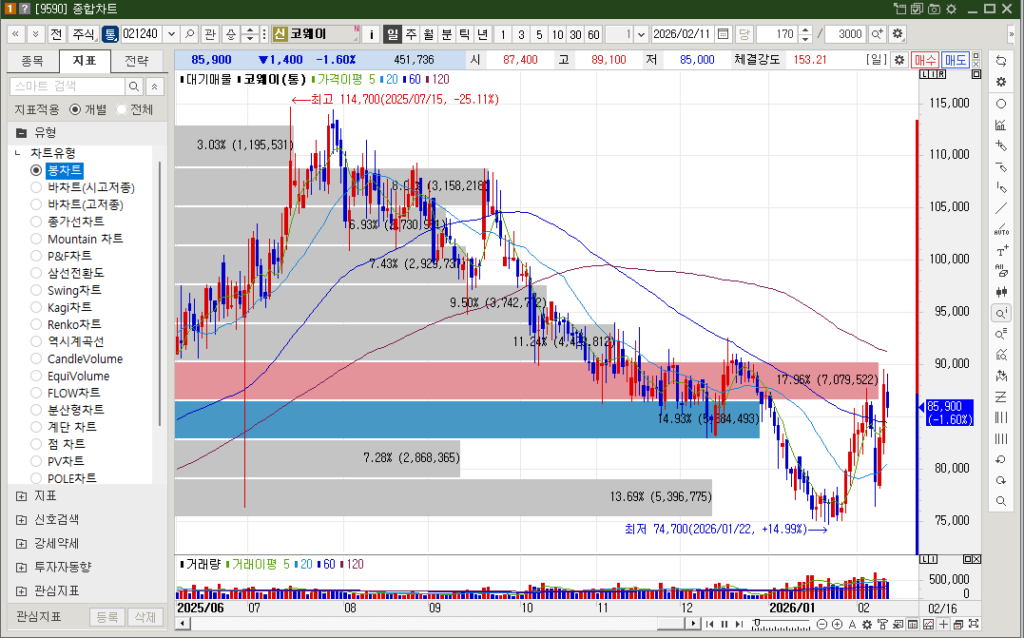The height and width of the screenshot is (638, 1024).
Task: Click the 스마트 검색 input field
Action: tap(67, 86)
